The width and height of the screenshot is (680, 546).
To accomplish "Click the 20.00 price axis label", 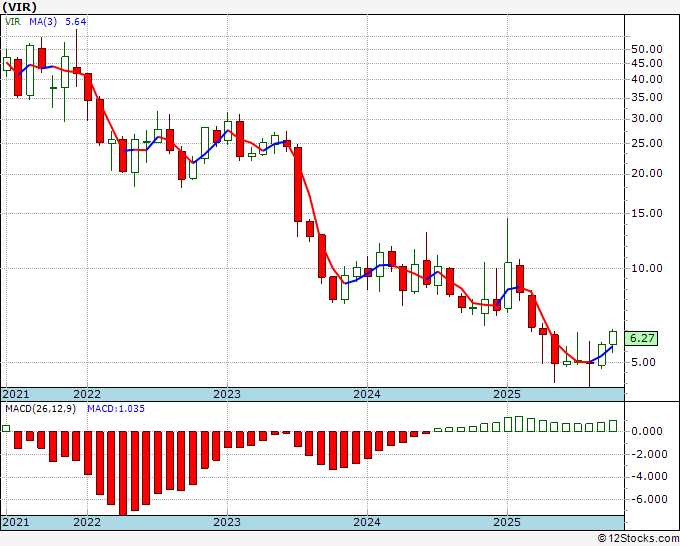I will point(647,173).
